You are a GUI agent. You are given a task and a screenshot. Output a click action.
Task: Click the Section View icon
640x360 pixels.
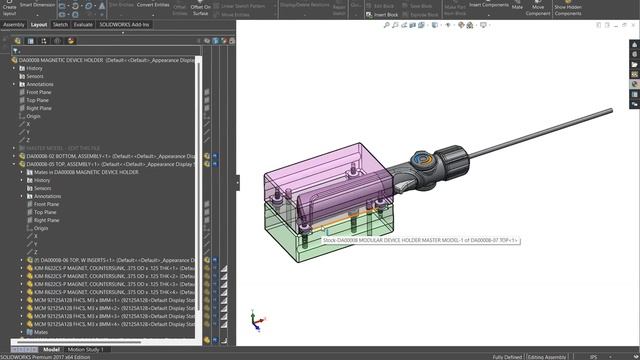pyautogui.click(x=413, y=25)
